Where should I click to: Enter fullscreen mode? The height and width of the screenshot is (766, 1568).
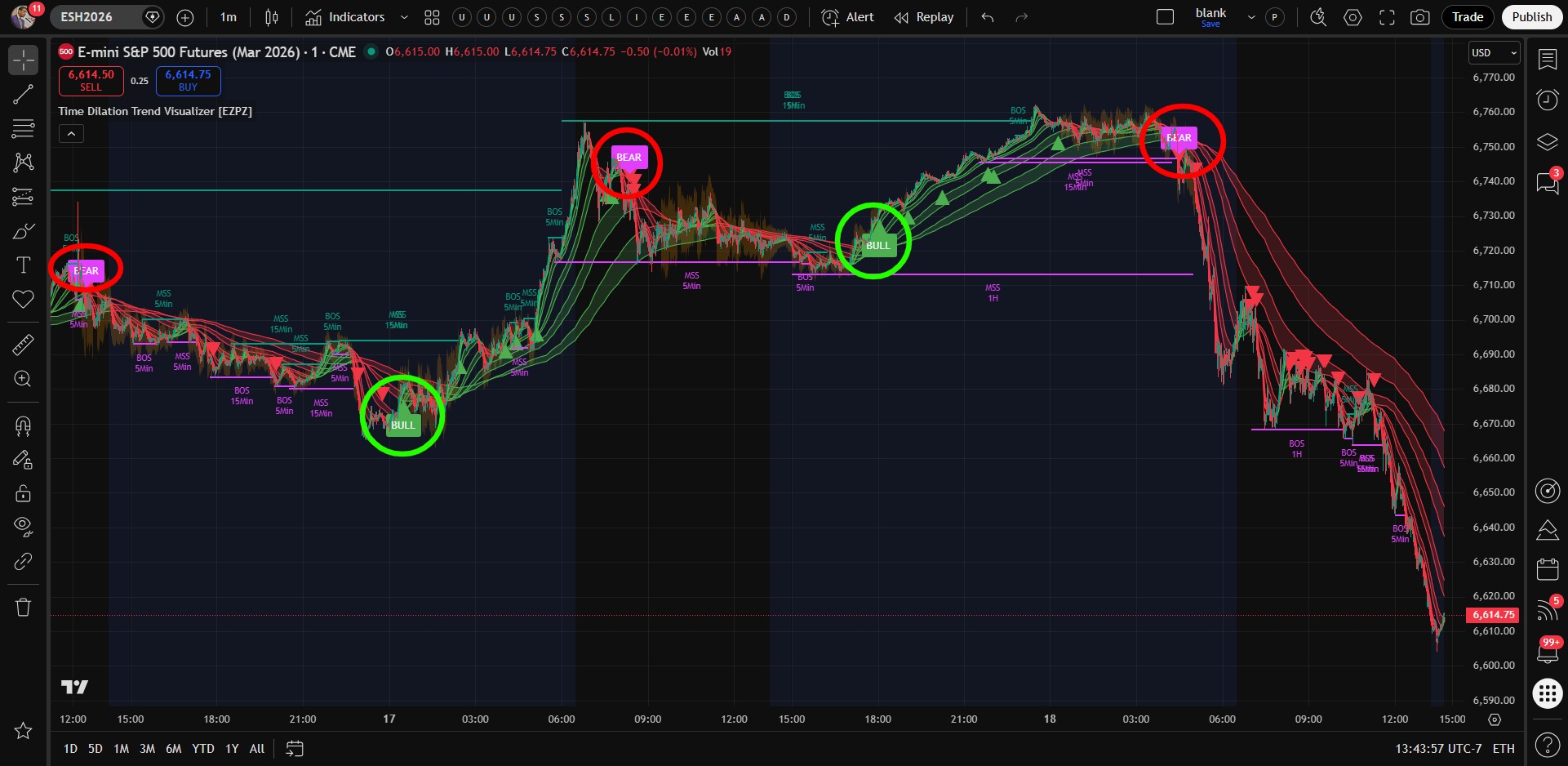1387,17
